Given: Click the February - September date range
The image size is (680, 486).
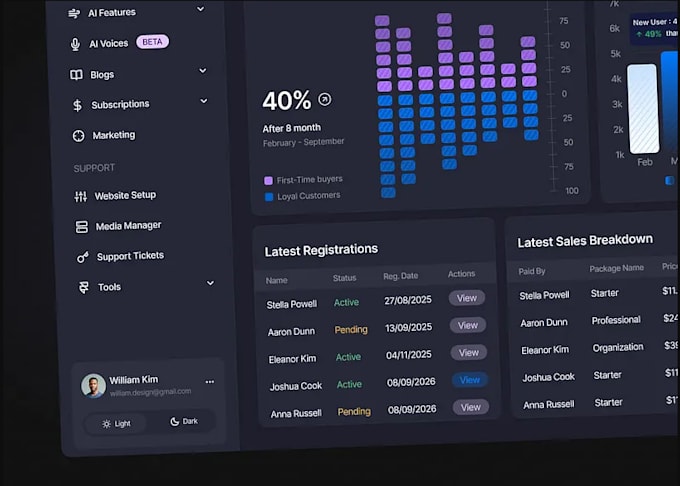Looking at the screenshot, I should pos(304,142).
